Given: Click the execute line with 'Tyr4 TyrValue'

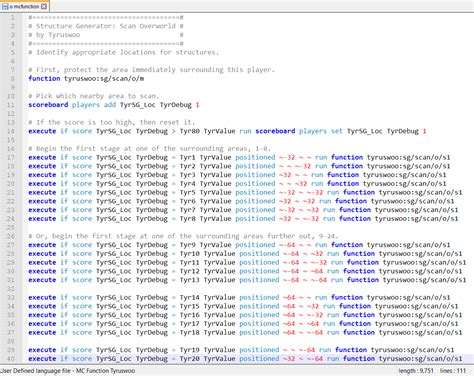Looking at the screenshot, I should click(x=237, y=183).
